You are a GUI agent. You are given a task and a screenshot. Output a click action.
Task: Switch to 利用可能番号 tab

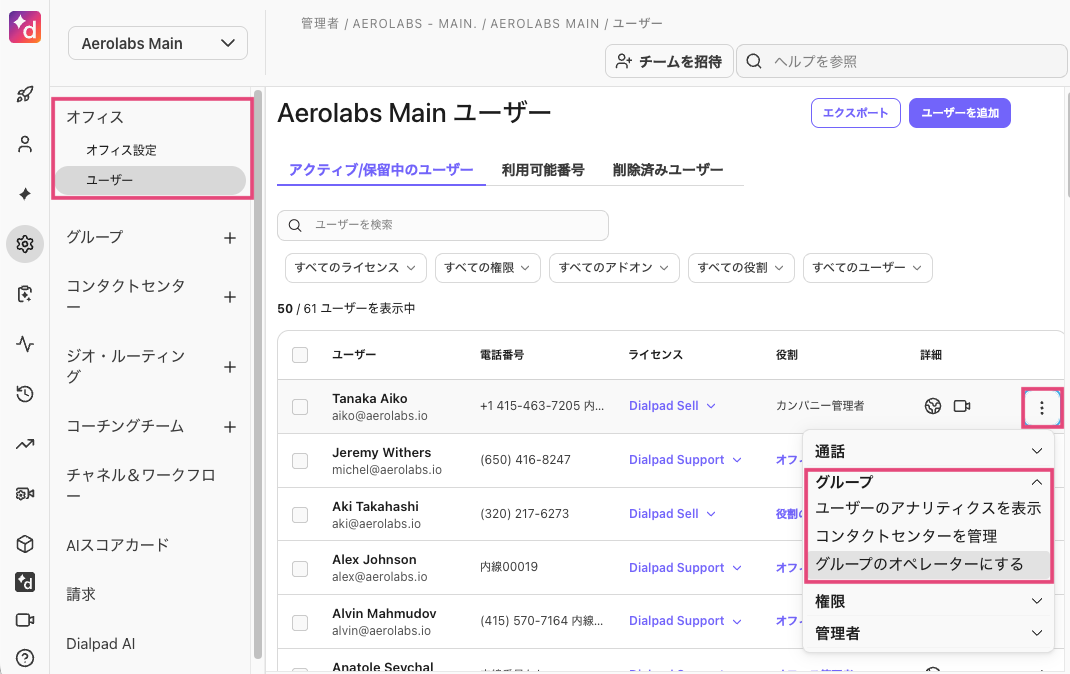tap(543, 170)
